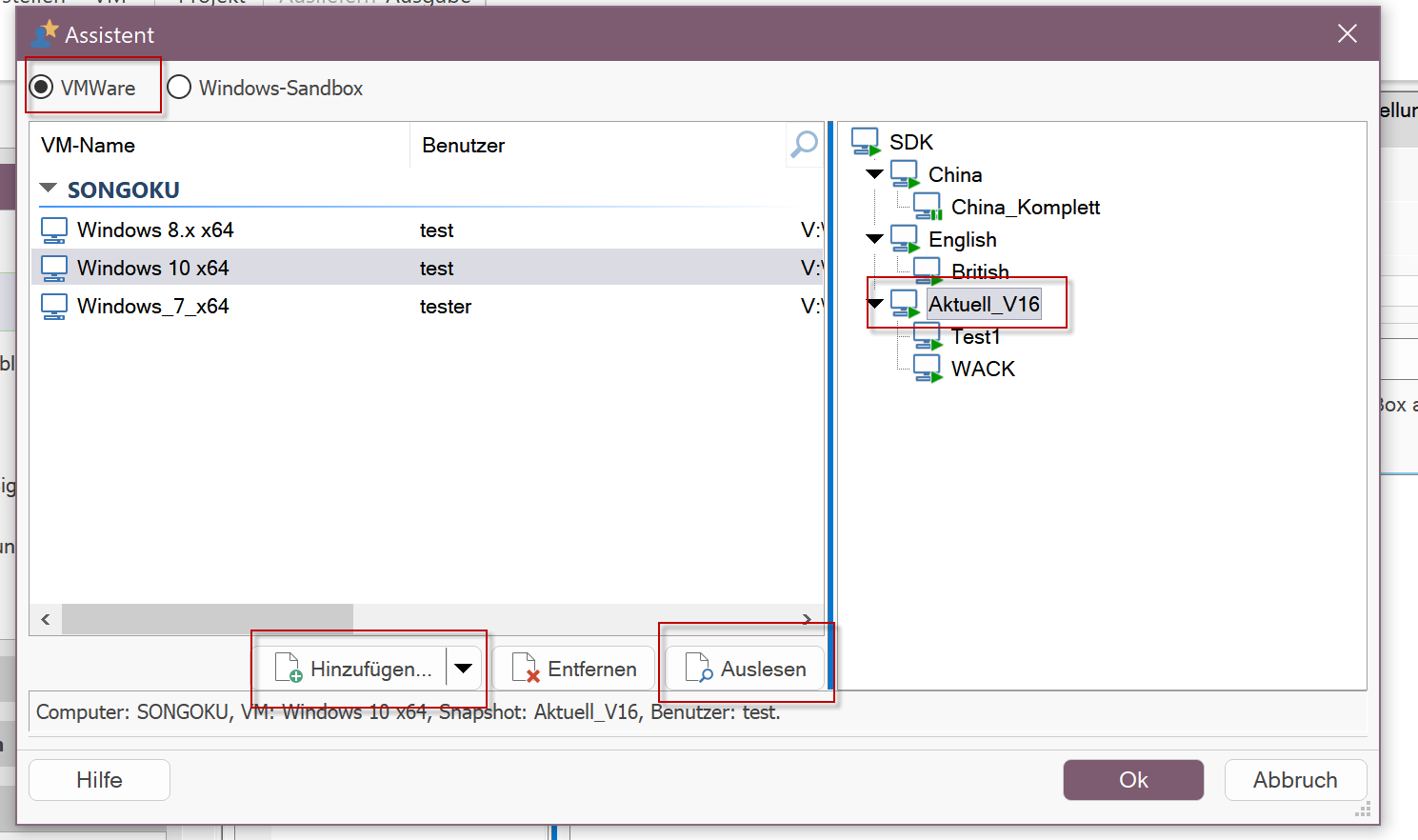Click the horizontal scrollbar left arrow
Image resolution: width=1418 pixels, height=840 pixels.
click(x=46, y=619)
